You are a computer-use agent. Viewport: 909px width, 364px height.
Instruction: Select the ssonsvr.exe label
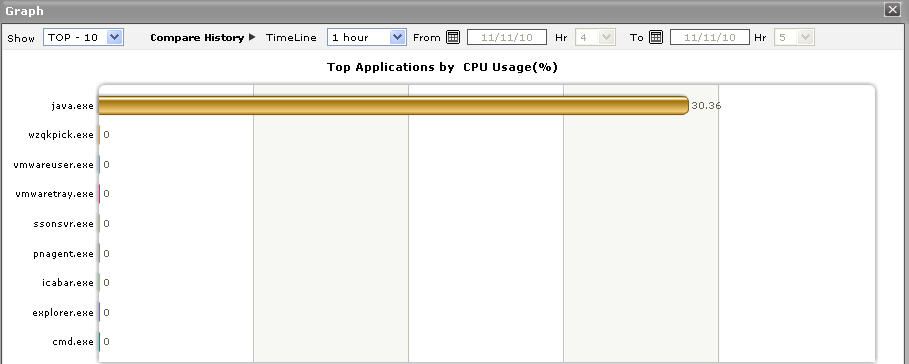click(x=64, y=224)
